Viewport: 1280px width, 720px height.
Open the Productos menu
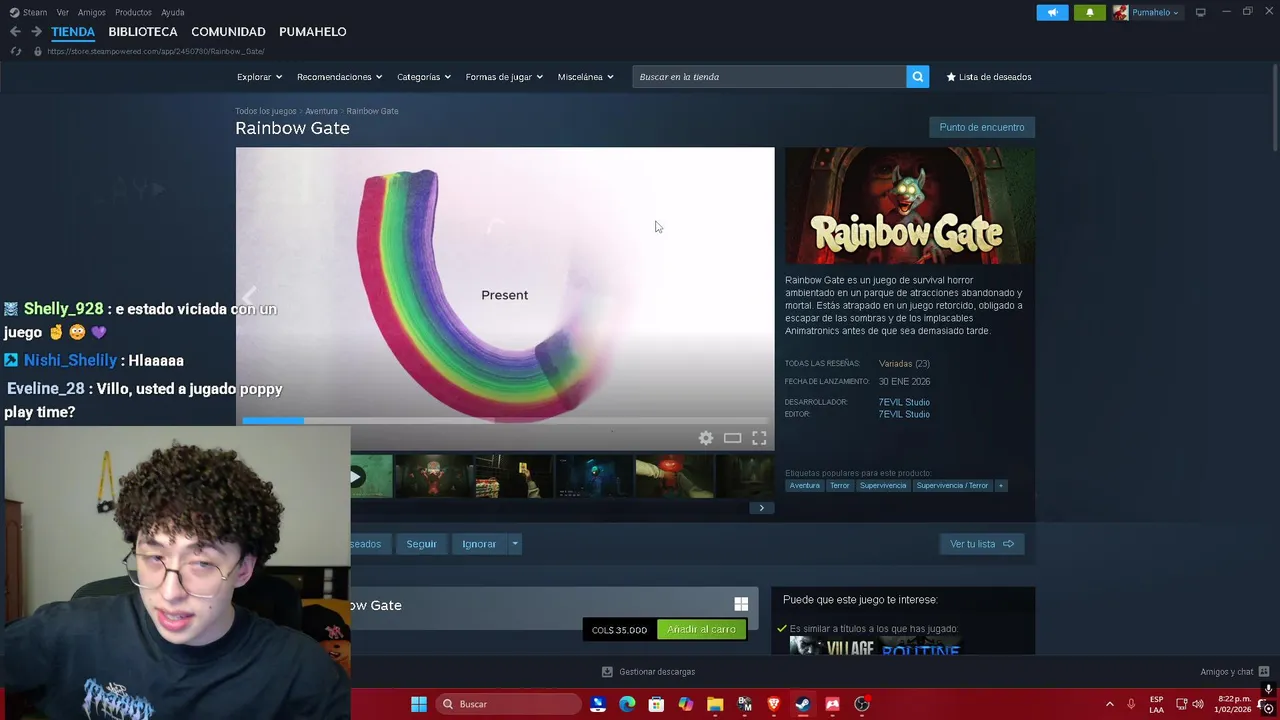tap(133, 12)
